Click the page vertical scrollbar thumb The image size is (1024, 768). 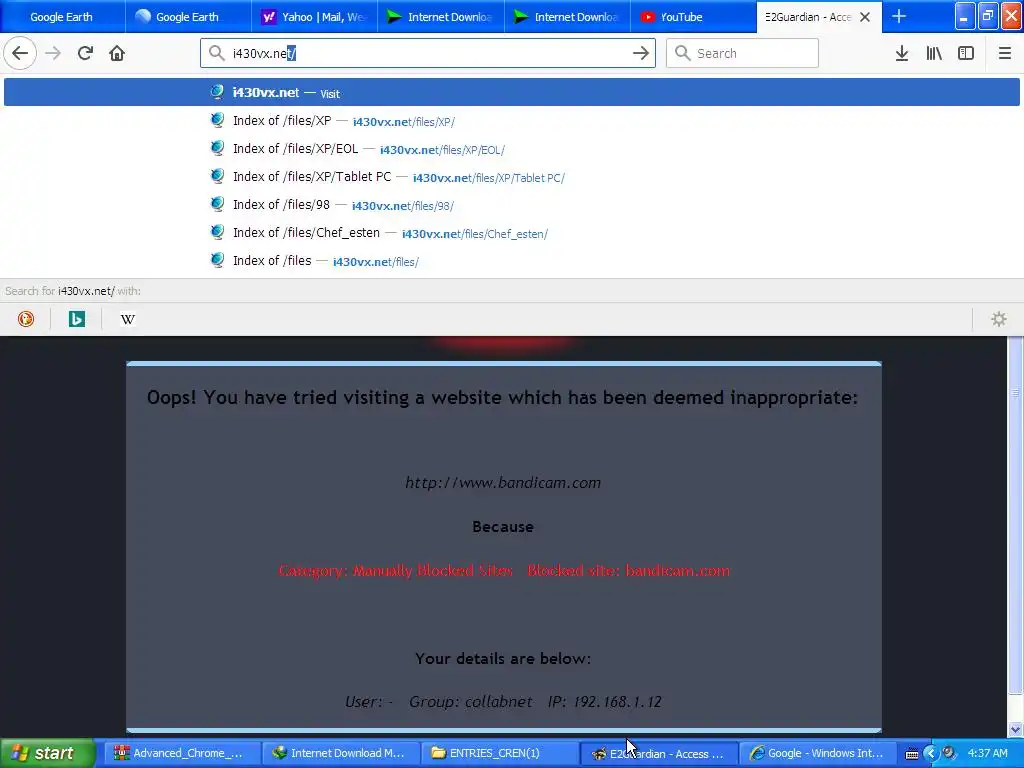(x=1015, y=516)
